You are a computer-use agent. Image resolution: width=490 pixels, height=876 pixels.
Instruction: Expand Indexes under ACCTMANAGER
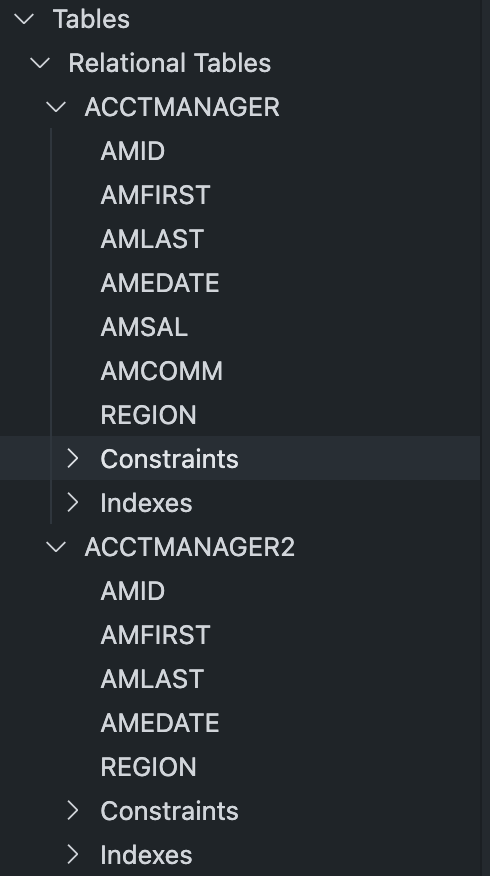pyautogui.click(x=73, y=503)
